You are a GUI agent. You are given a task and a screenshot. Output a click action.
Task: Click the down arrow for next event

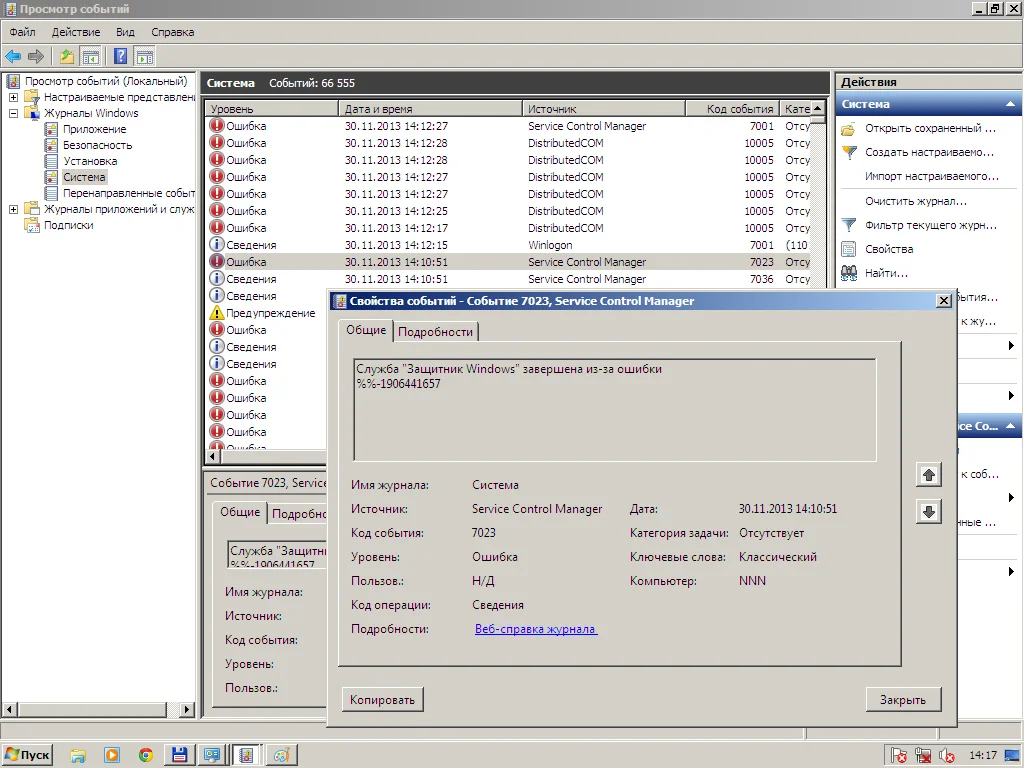coord(928,512)
